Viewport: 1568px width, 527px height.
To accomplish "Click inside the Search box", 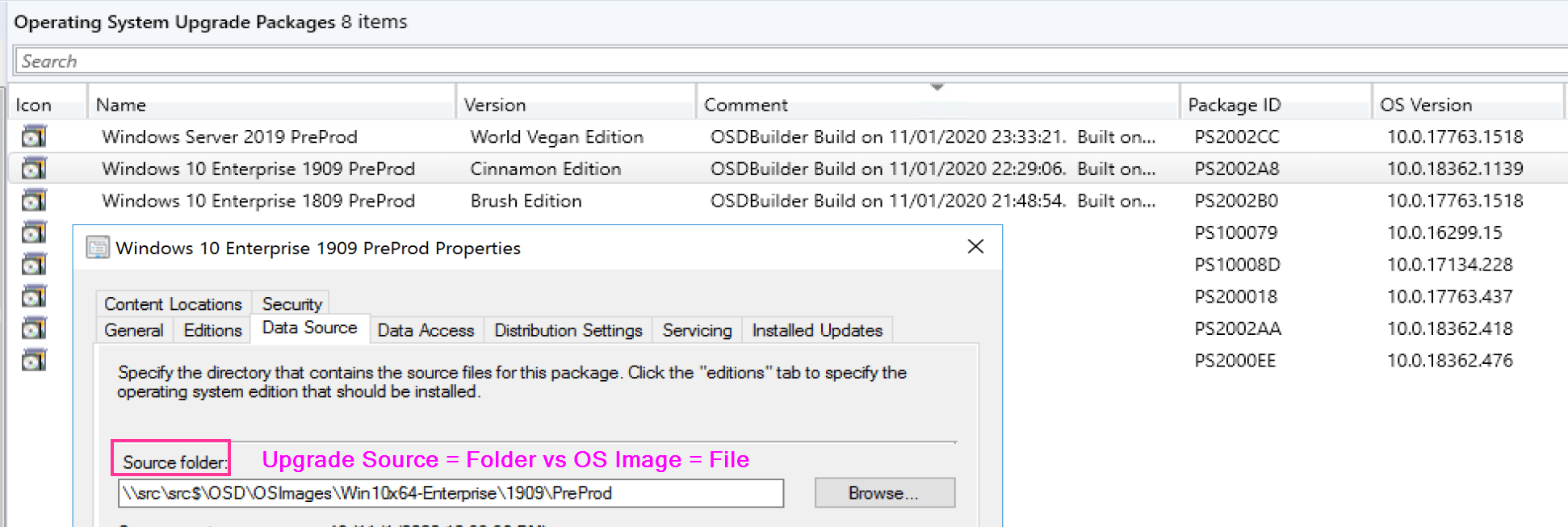I will 323,61.
